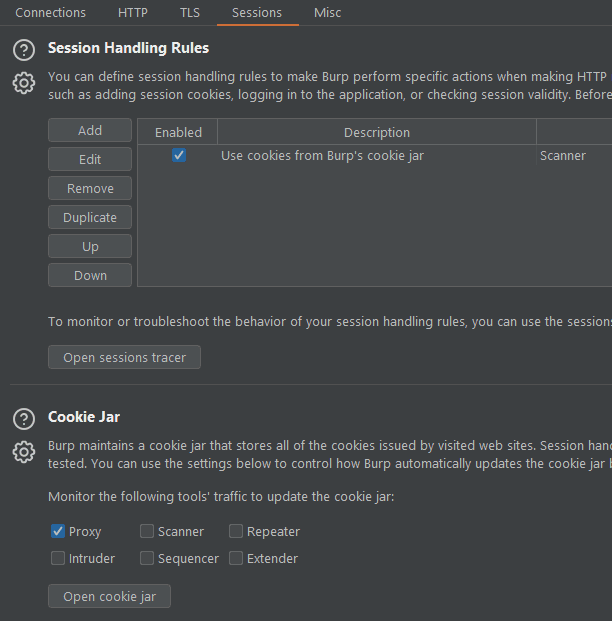Uncheck the Proxy traffic checkbox
Image resolution: width=612 pixels, height=621 pixels.
point(58,532)
